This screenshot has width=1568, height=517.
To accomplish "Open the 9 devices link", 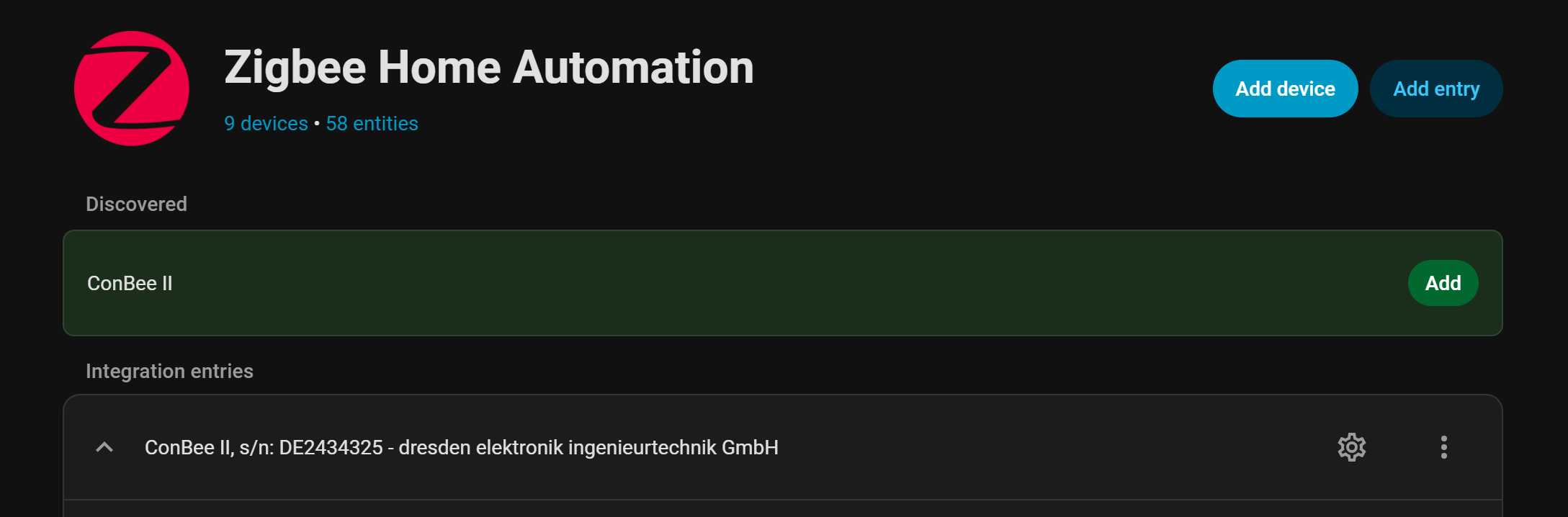I will (x=266, y=124).
